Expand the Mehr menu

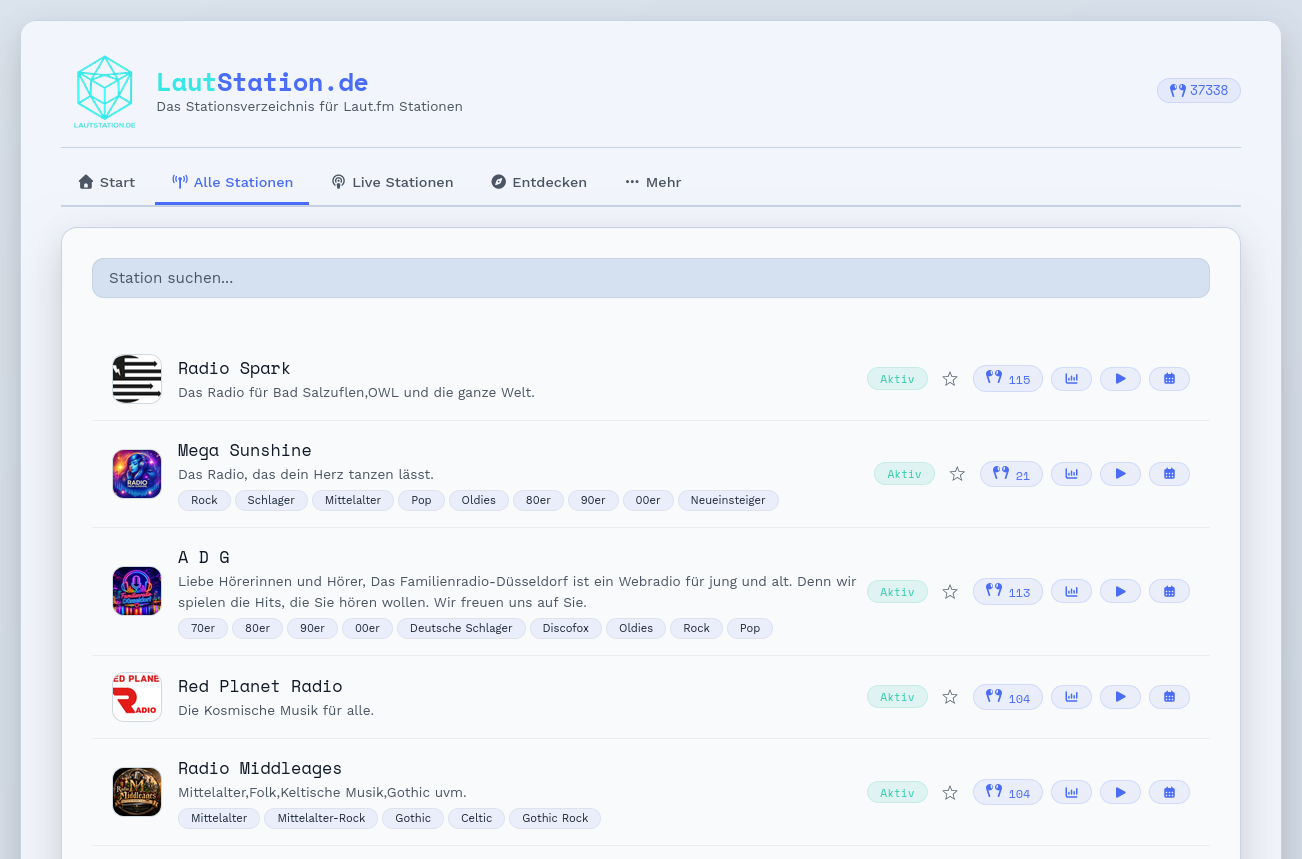click(x=653, y=182)
